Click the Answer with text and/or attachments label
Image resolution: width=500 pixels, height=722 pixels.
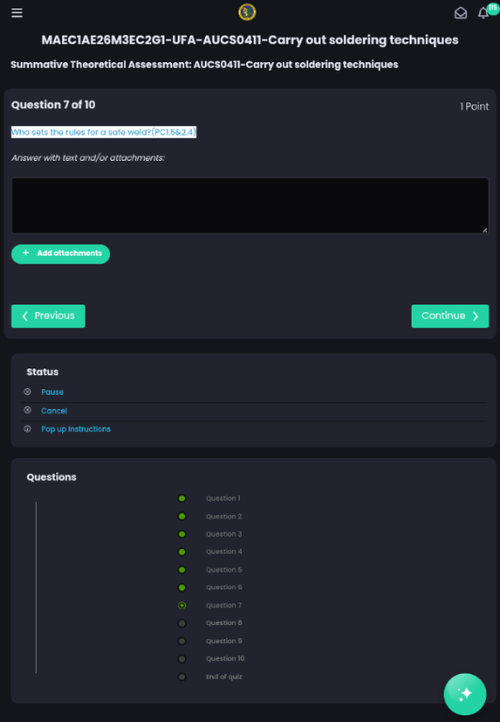point(88,158)
